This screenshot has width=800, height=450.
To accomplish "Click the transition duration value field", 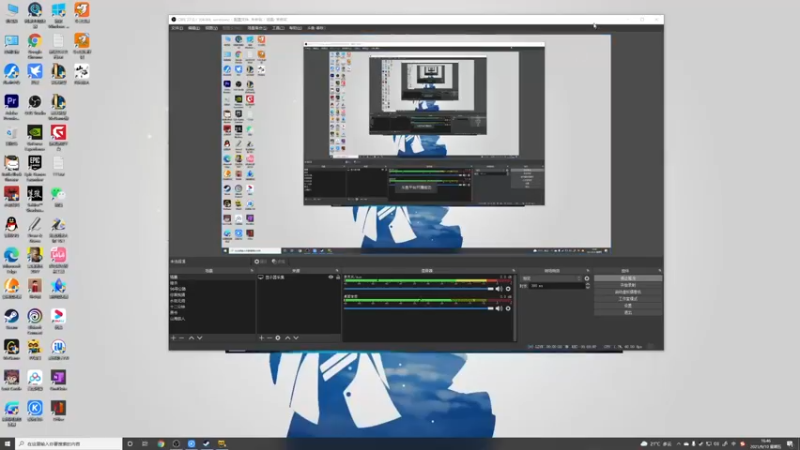I will (x=557, y=286).
